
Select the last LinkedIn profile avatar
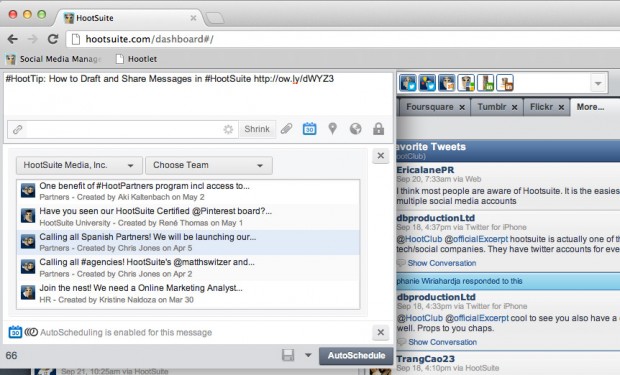[505, 83]
